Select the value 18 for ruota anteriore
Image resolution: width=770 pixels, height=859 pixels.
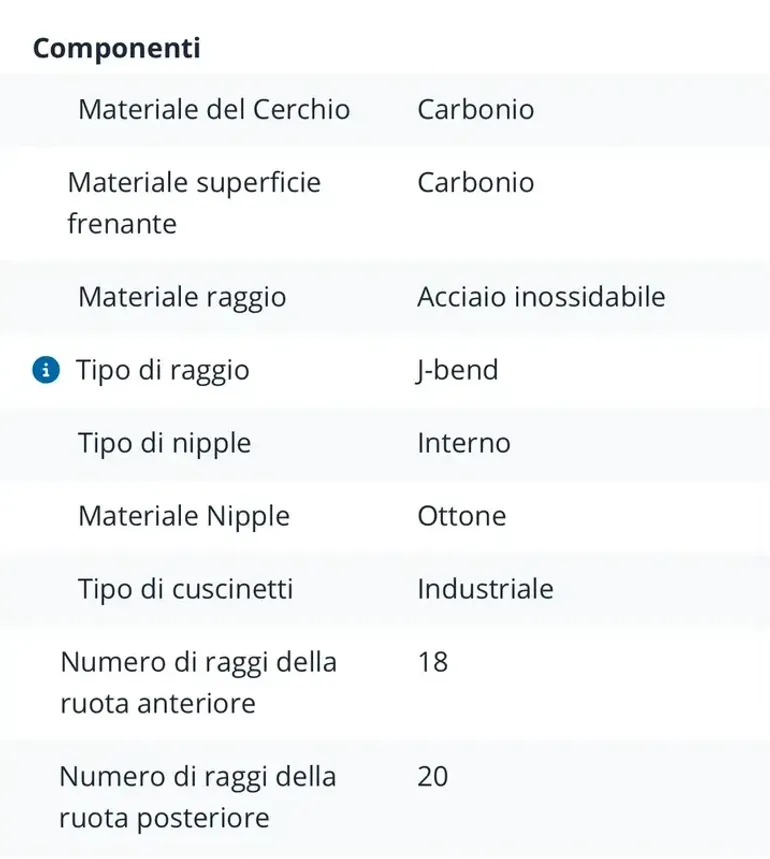tap(433, 662)
